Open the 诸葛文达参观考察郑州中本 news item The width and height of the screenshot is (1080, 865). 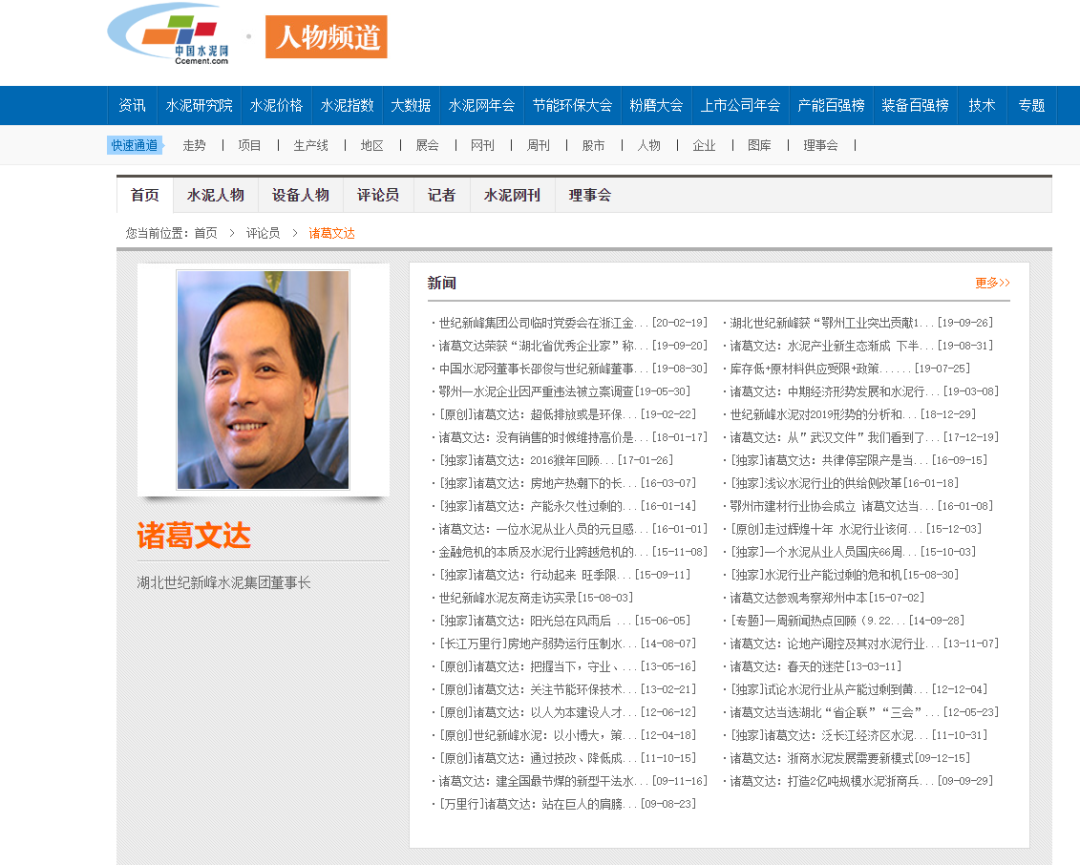[x=827, y=598]
